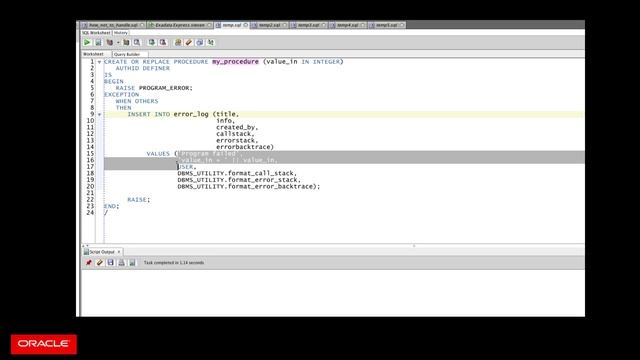Close the temp4.sql tab
The height and width of the screenshot is (360, 640).
point(362,25)
